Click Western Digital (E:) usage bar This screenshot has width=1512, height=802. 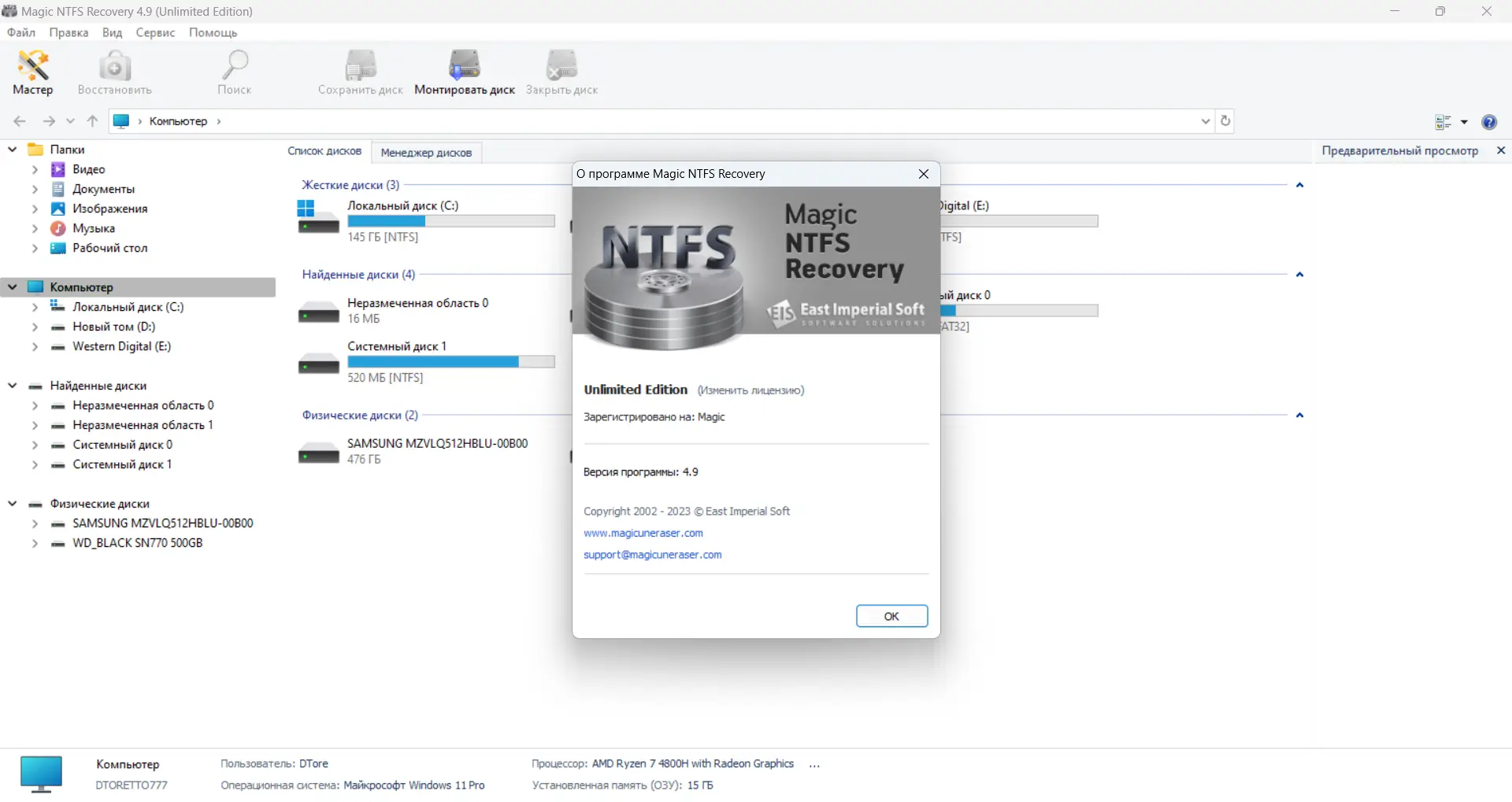coord(1019,221)
